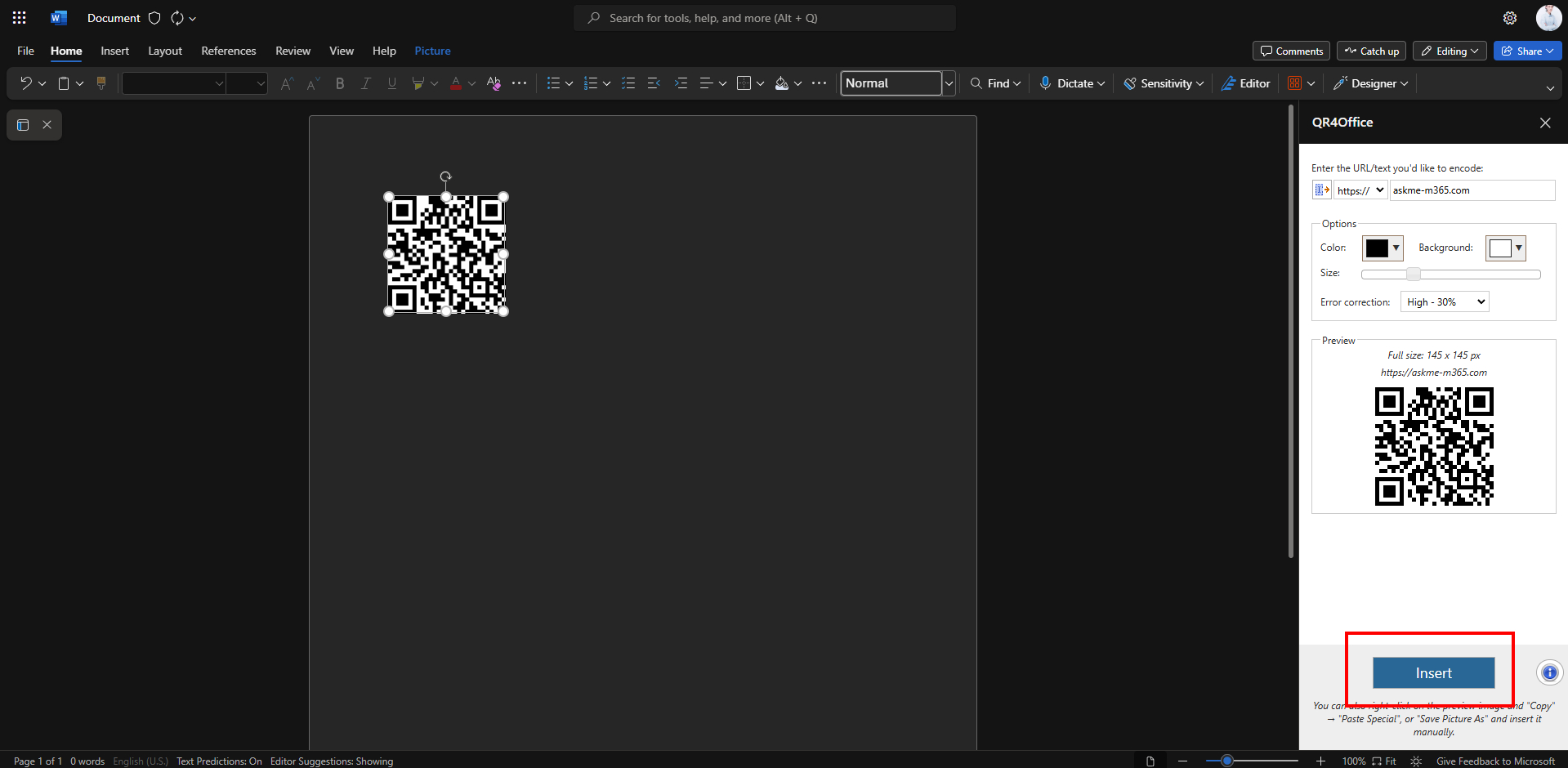Click the Catch up button

coord(1372,51)
